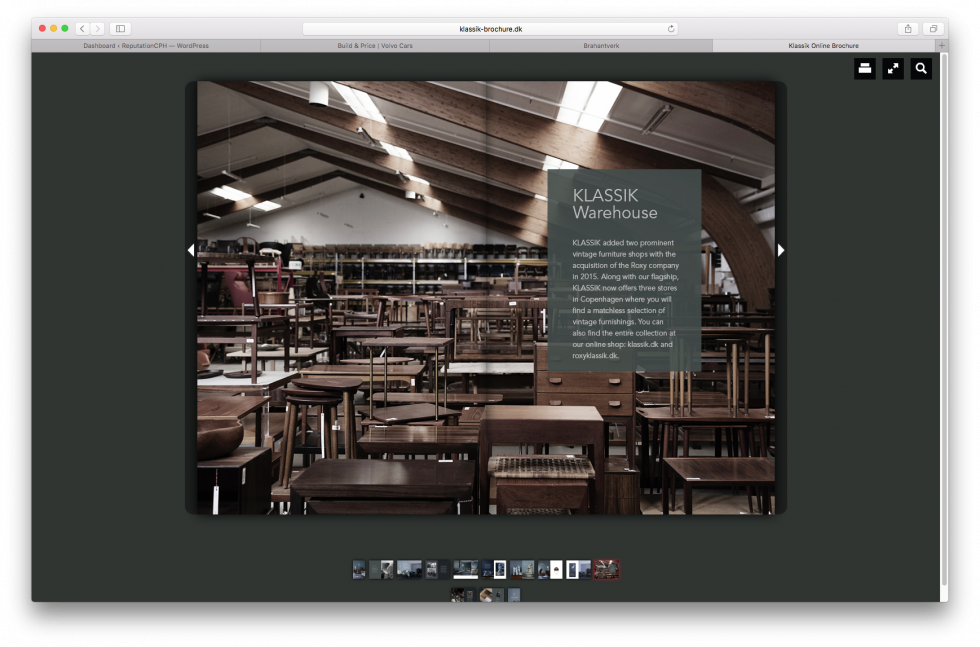Click Safari forward button
This screenshot has height=647, width=980.
point(98,29)
